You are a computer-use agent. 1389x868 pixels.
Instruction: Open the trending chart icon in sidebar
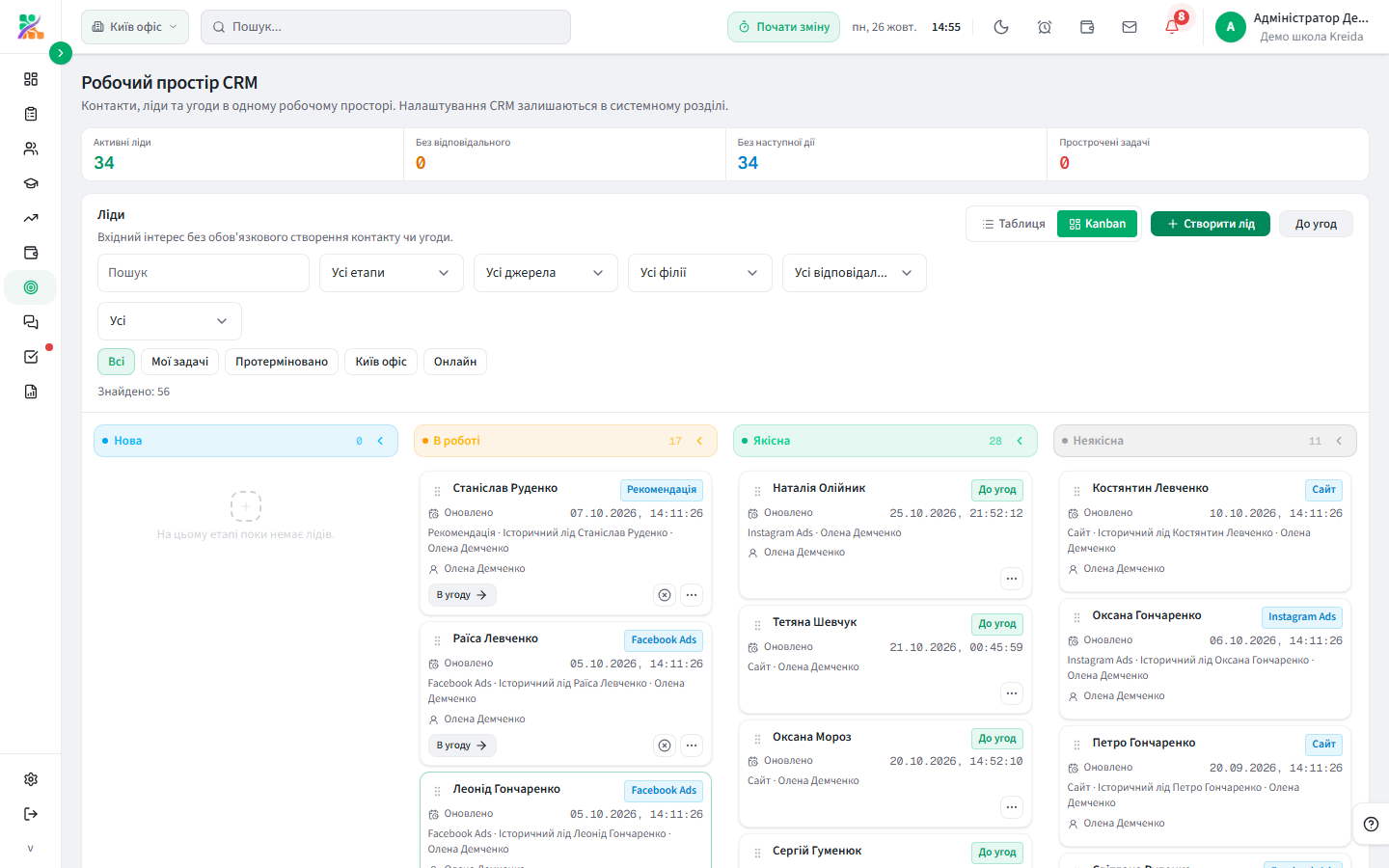(x=31, y=218)
